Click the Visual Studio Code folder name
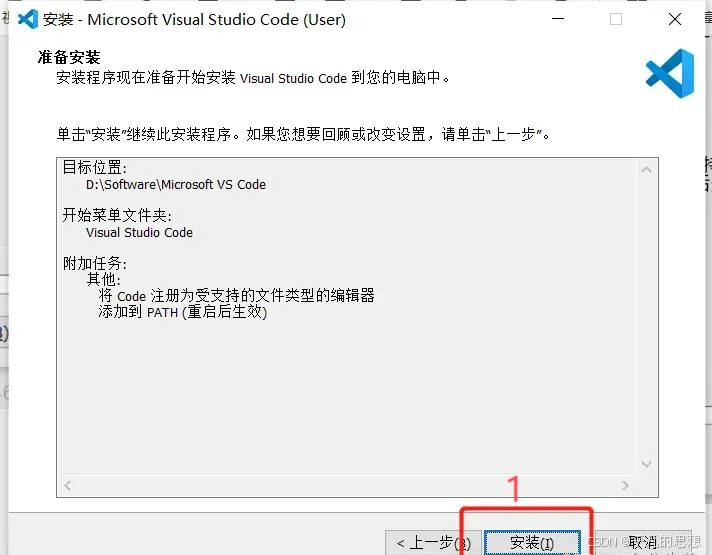 139,233
